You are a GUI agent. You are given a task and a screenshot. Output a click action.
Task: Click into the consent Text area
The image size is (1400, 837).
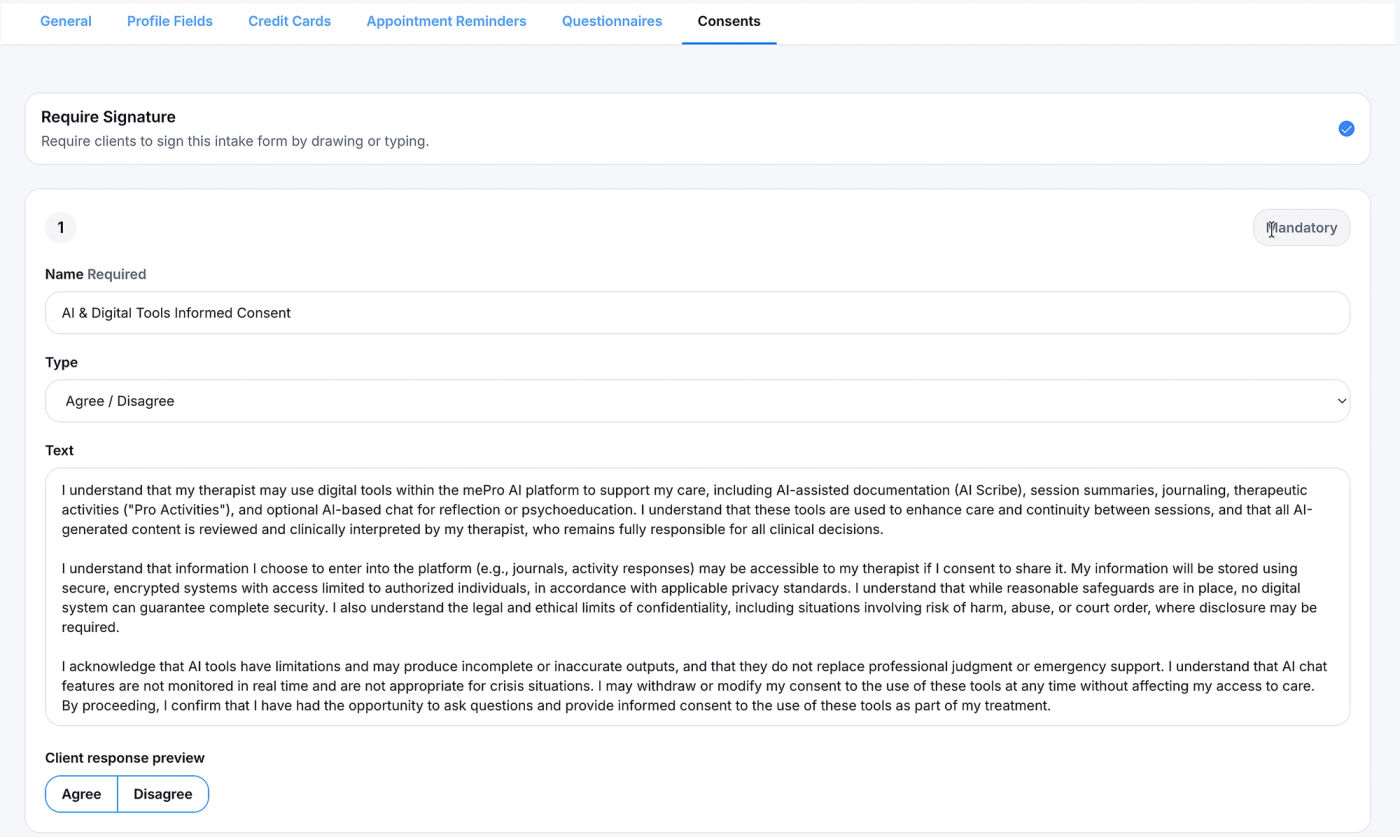pos(697,597)
